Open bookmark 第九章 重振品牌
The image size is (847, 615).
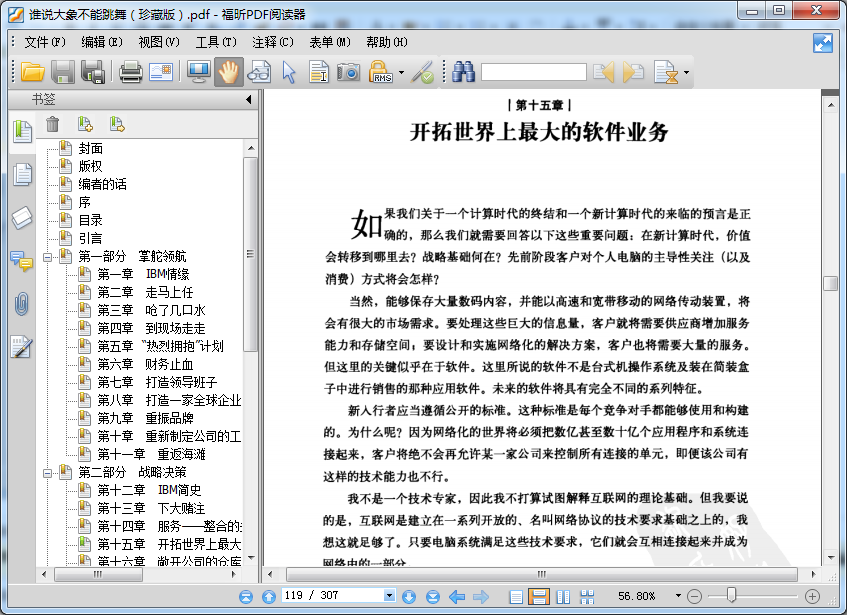pyautogui.click(x=145, y=418)
